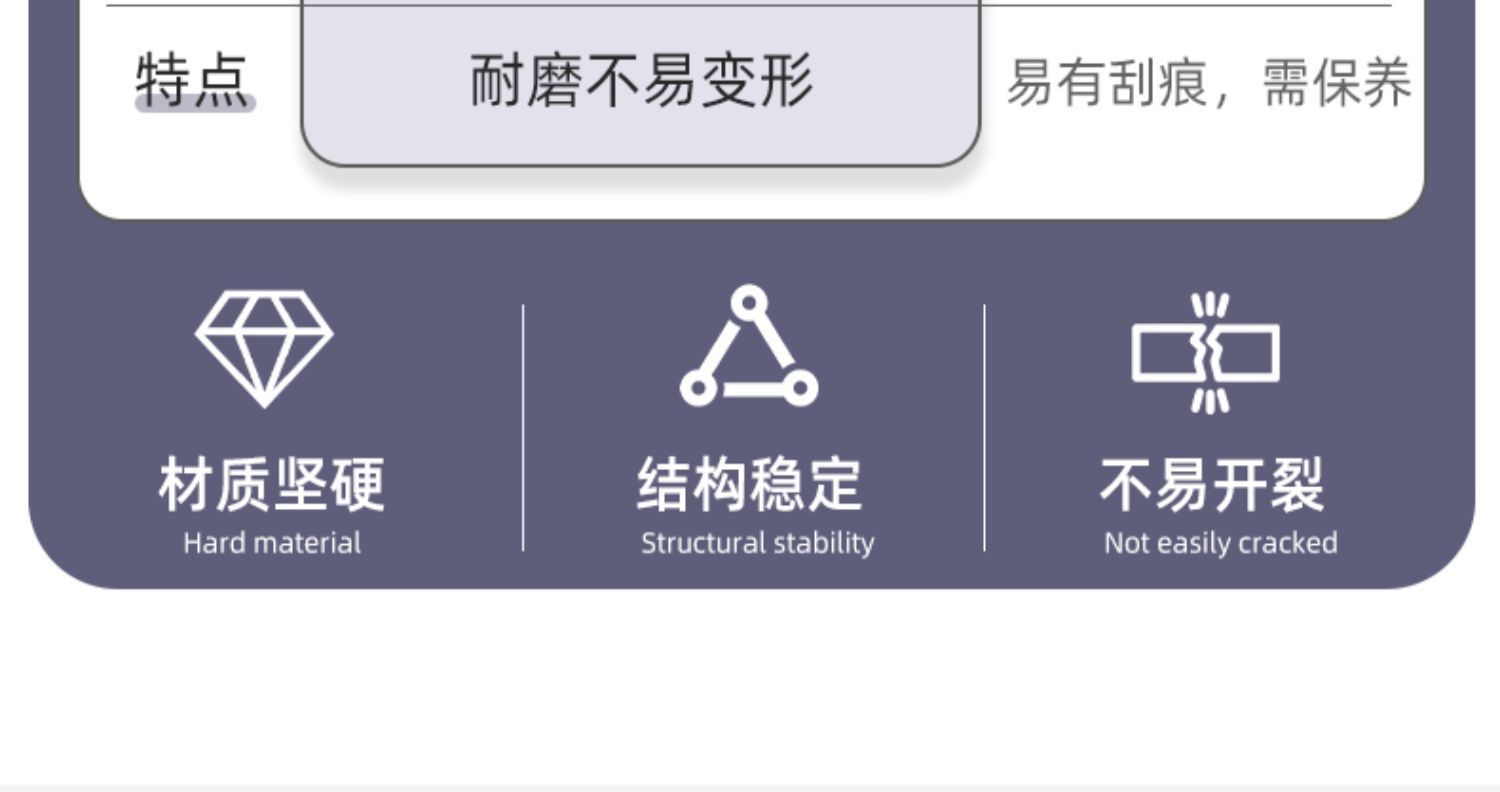1500x792 pixels.
Task: Click the Hard material caption
Action: pyautogui.click(x=271, y=543)
